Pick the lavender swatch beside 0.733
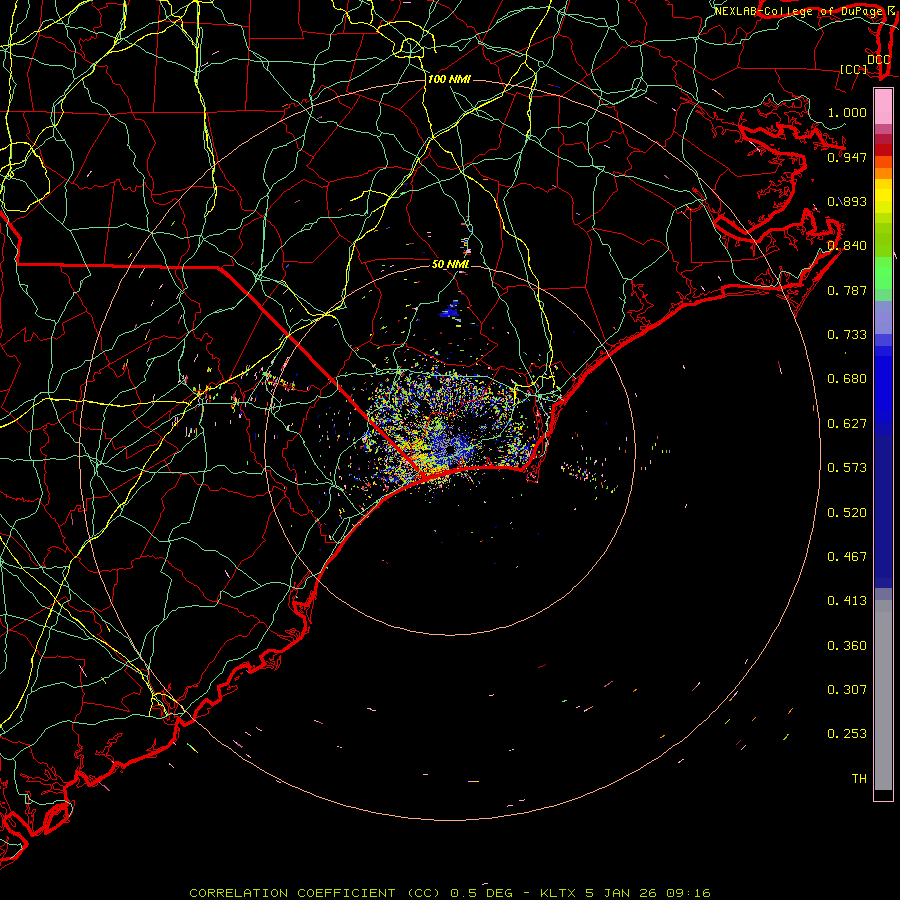 point(883,318)
